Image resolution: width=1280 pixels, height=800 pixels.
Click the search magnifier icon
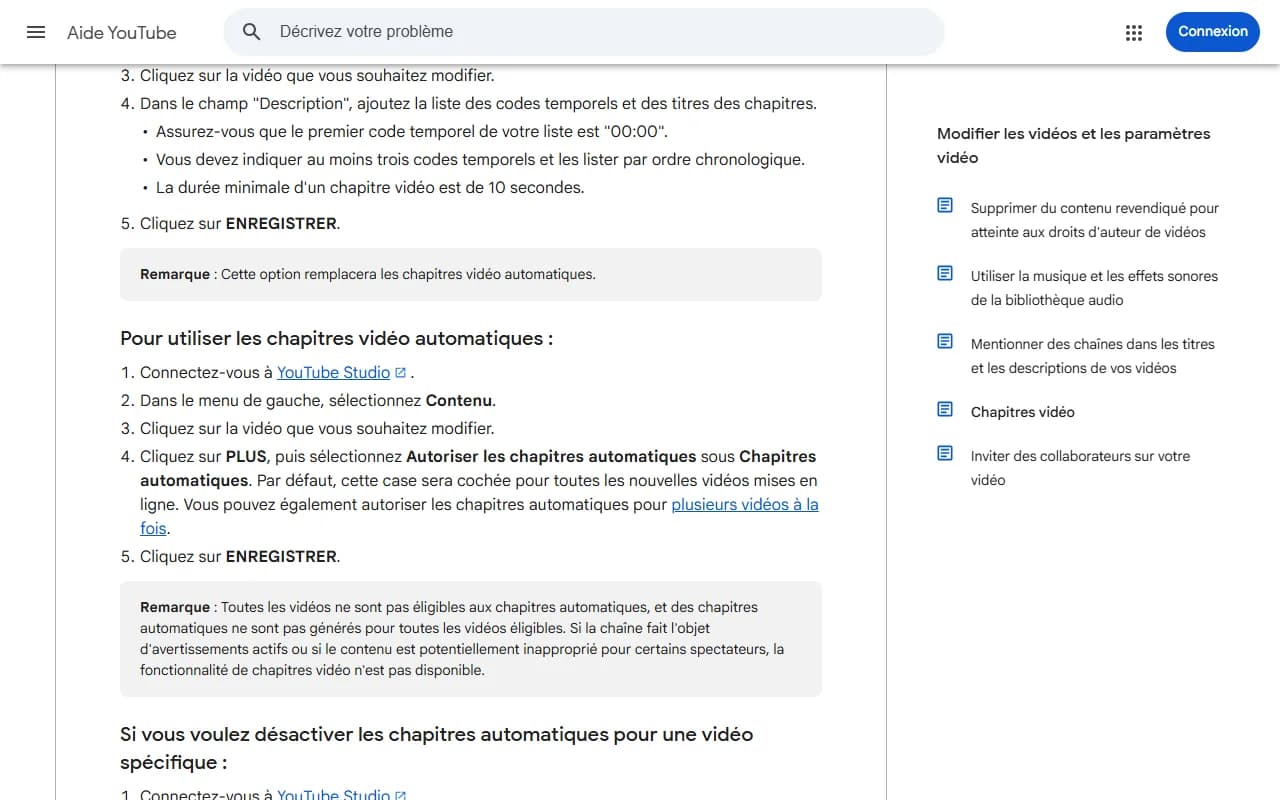click(x=252, y=32)
